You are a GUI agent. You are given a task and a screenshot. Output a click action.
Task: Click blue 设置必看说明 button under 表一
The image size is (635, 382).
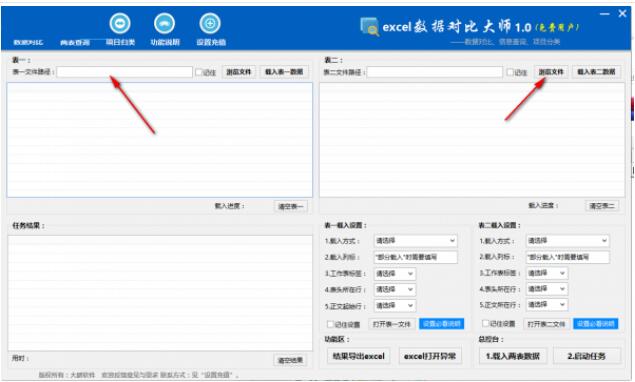(441, 324)
